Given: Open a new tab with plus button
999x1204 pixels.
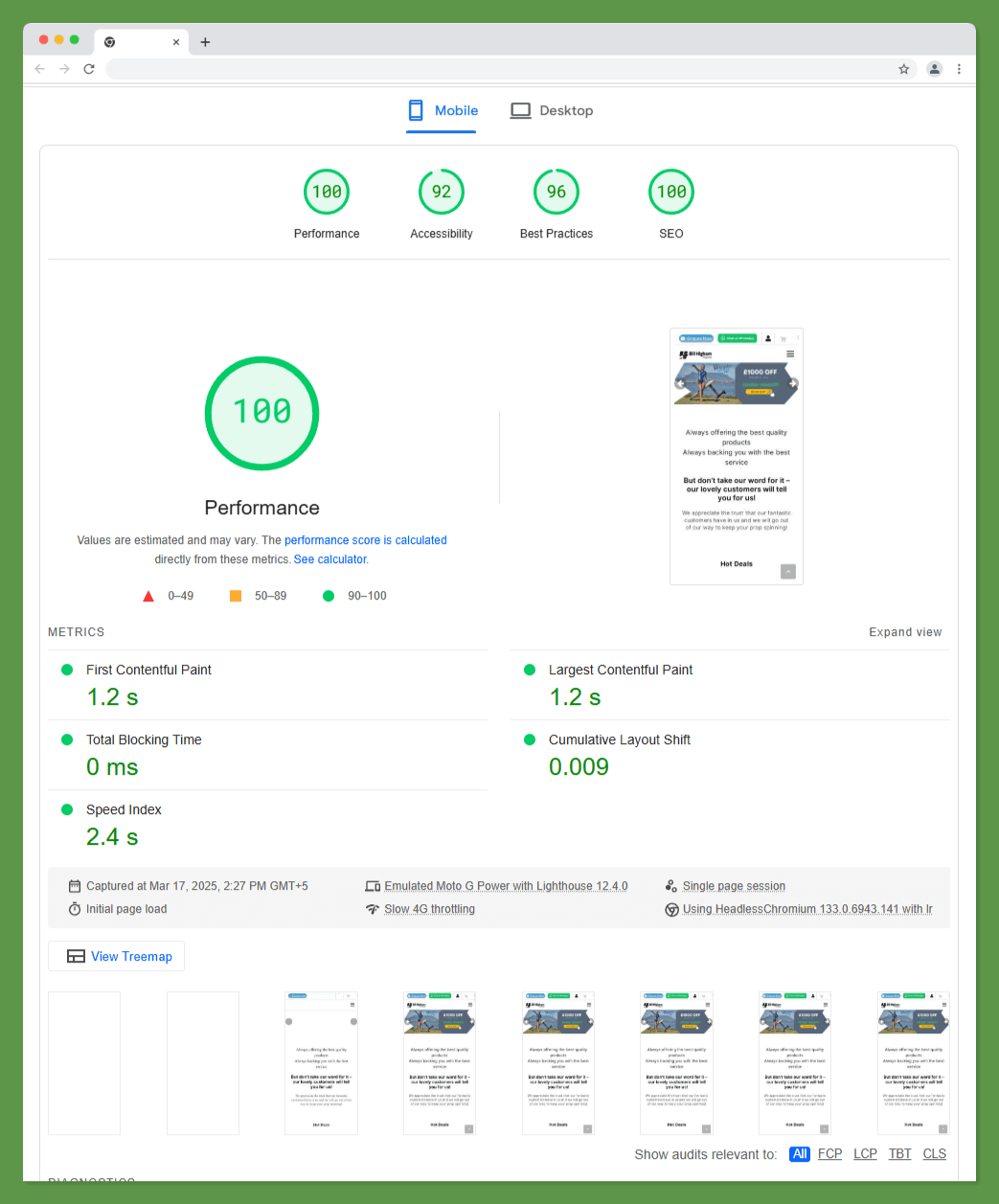Looking at the screenshot, I should click(205, 42).
